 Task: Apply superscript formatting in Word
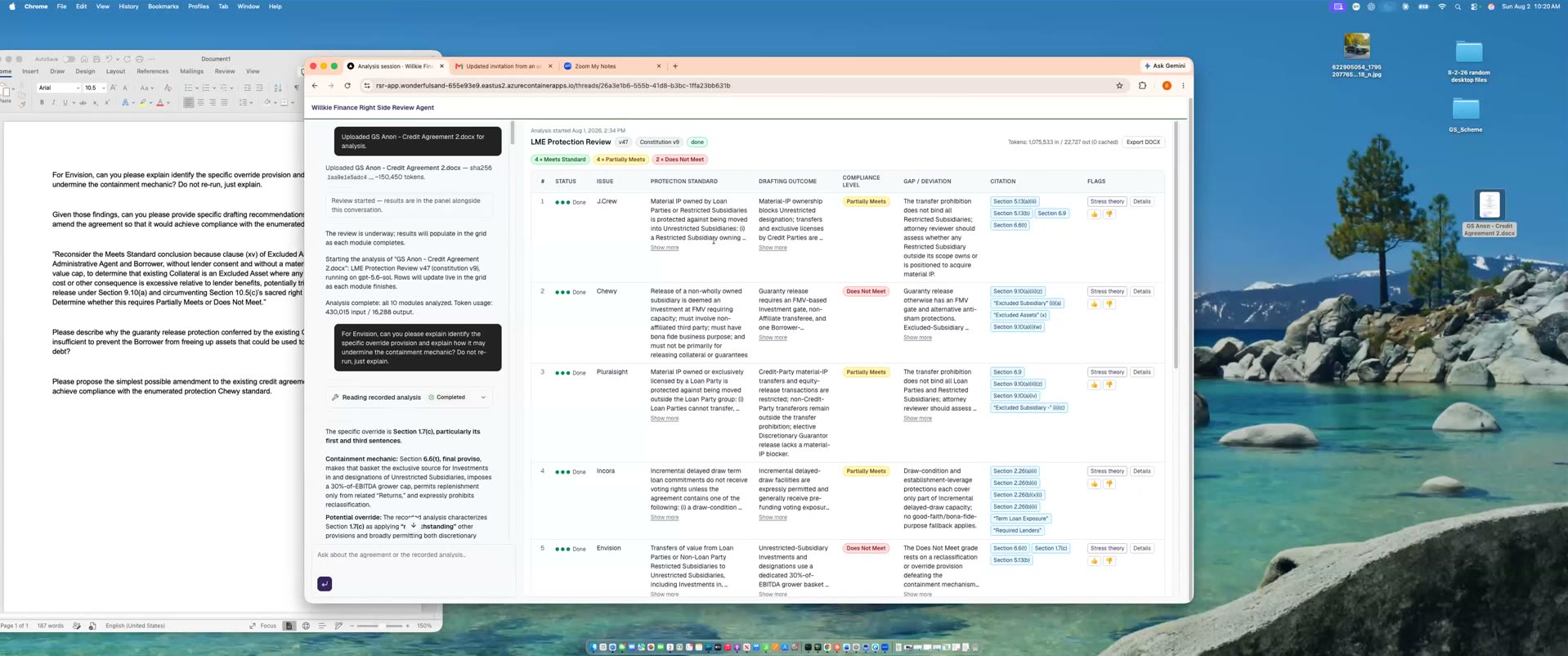point(107,102)
